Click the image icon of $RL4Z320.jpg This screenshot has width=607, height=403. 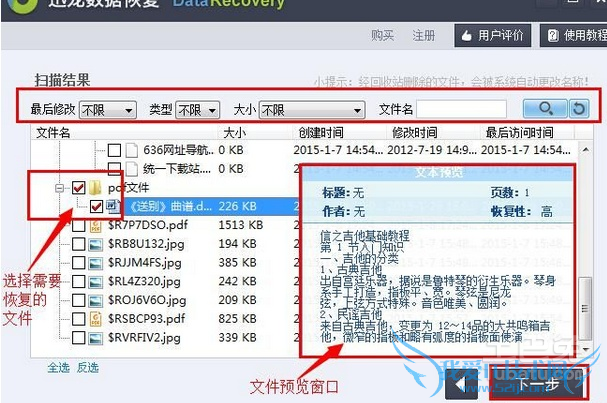click(95, 282)
